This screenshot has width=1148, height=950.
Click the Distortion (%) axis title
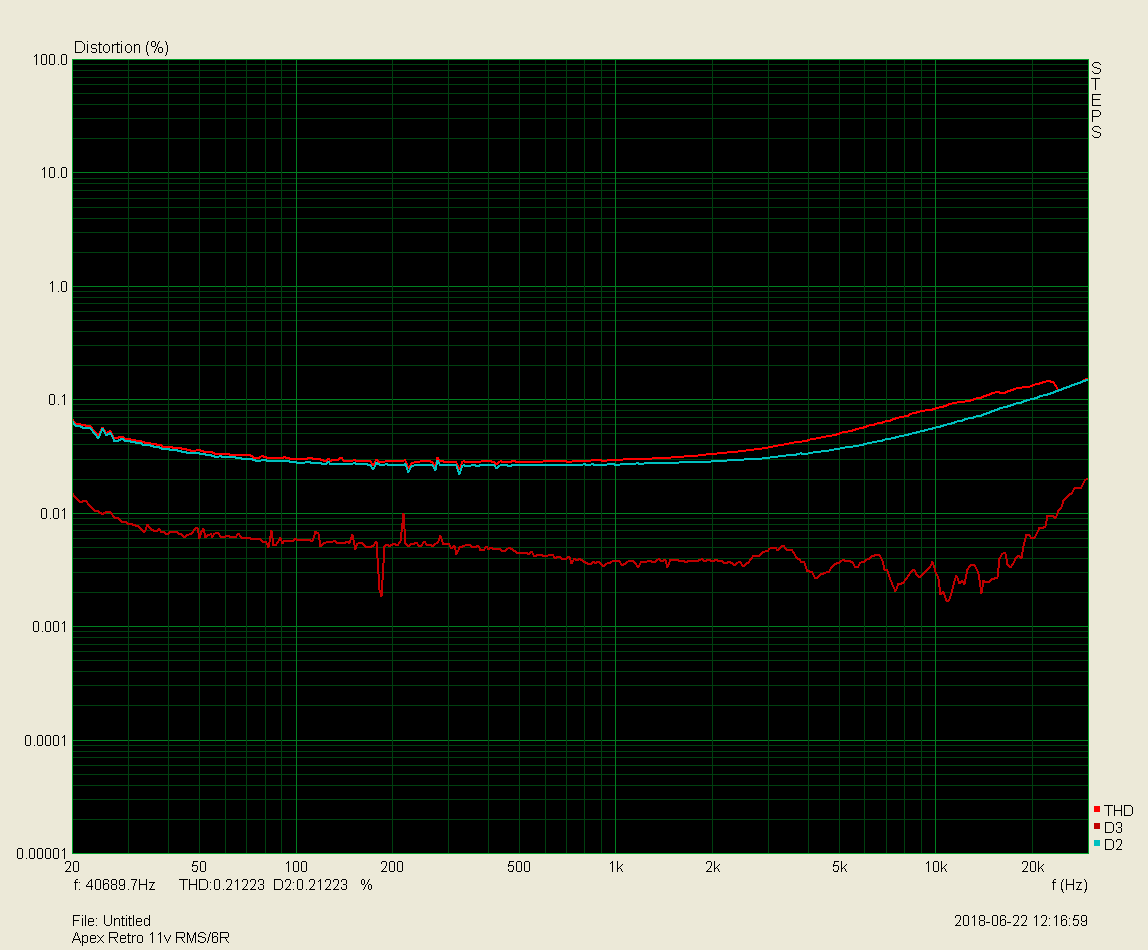point(122,48)
